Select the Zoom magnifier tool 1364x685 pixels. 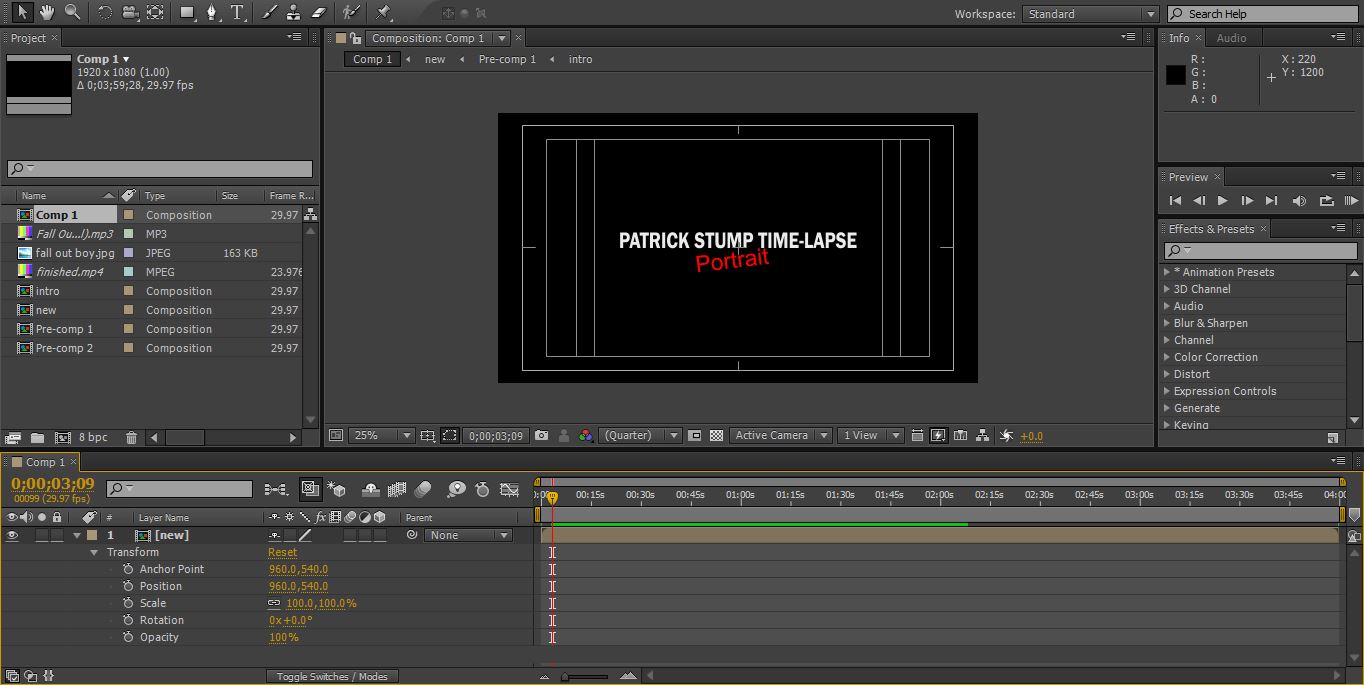point(72,12)
